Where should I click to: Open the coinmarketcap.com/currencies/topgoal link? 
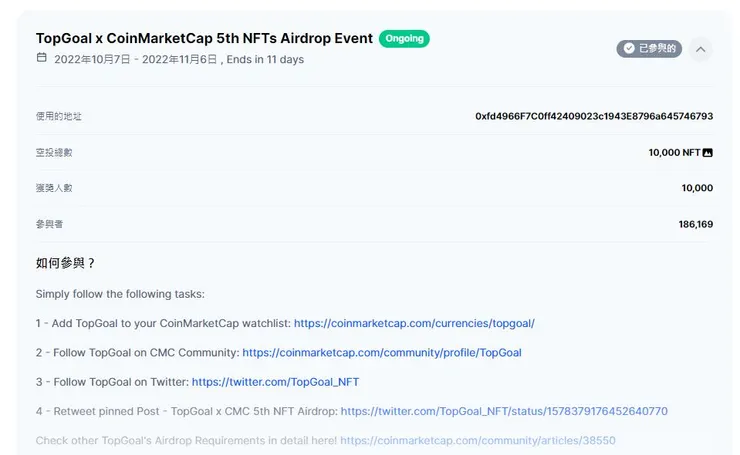point(414,323)
